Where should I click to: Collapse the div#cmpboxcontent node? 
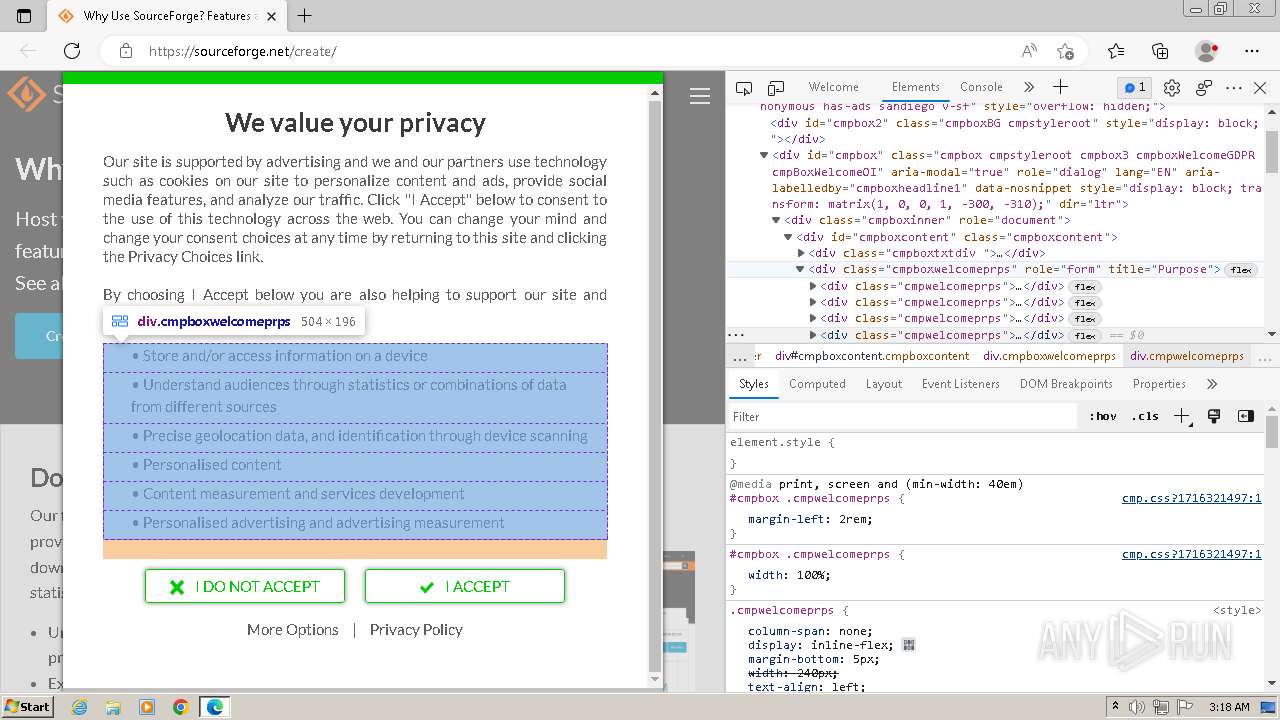tap(788, 237)
